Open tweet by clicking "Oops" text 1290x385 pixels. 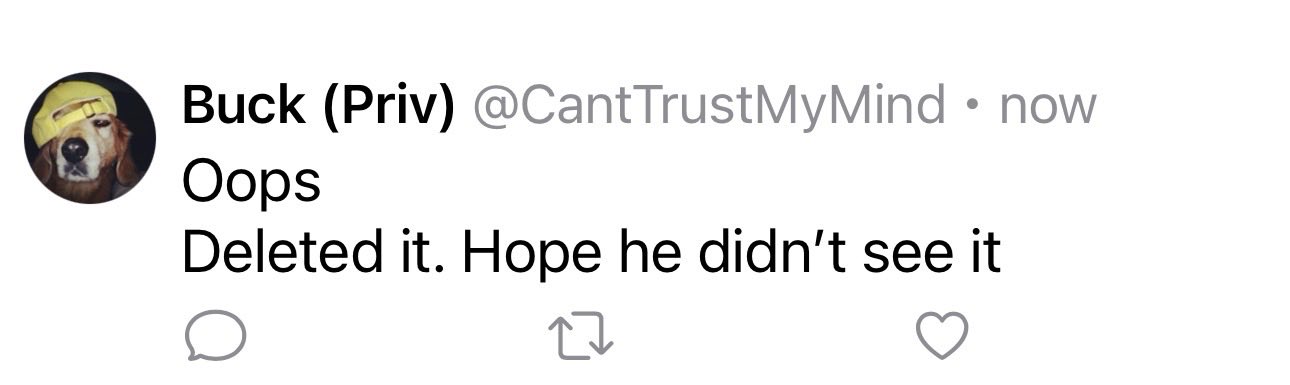click(251, 183)
